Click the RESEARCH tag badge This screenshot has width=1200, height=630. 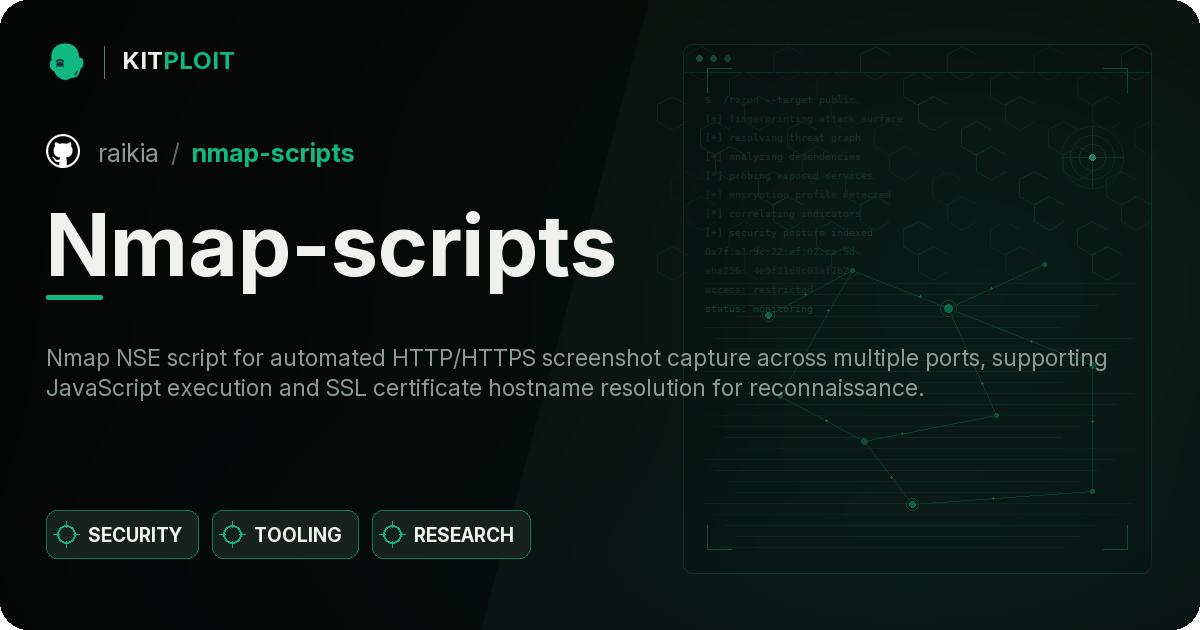coord(451,535)
